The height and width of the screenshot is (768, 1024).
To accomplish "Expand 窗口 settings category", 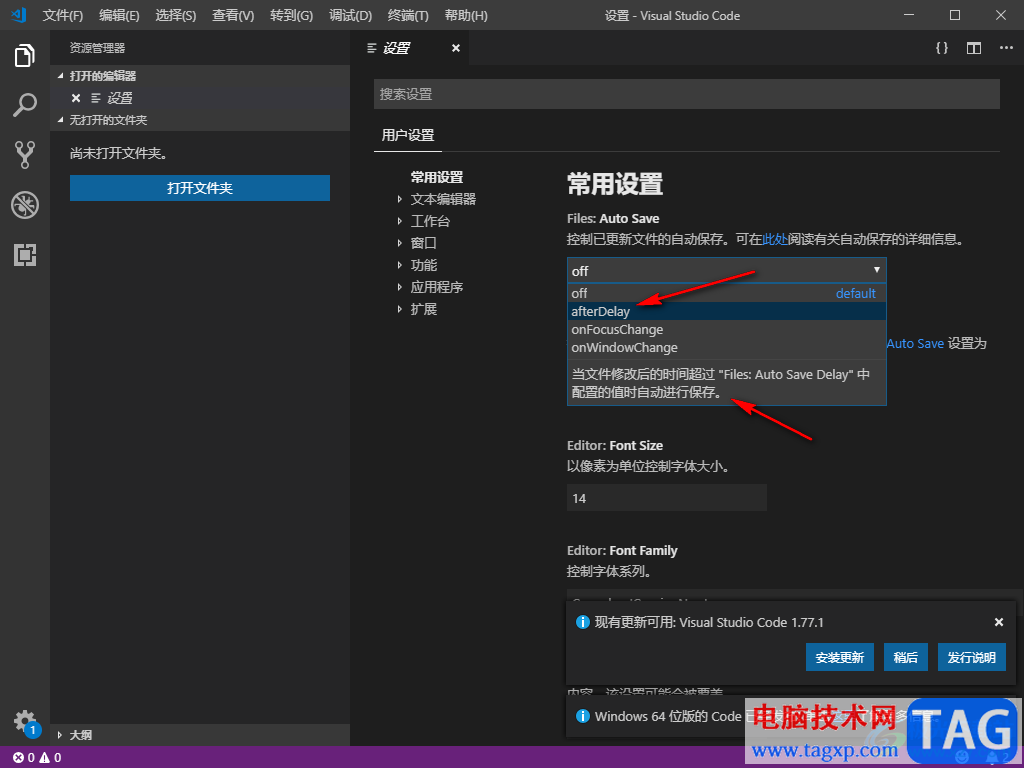I will click(423, 243).
